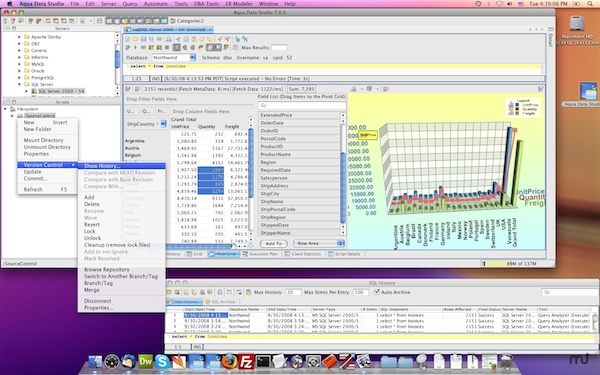The image size is (600, 375).
Task: Open the Row Area dropdown
Action: [340, 243]
